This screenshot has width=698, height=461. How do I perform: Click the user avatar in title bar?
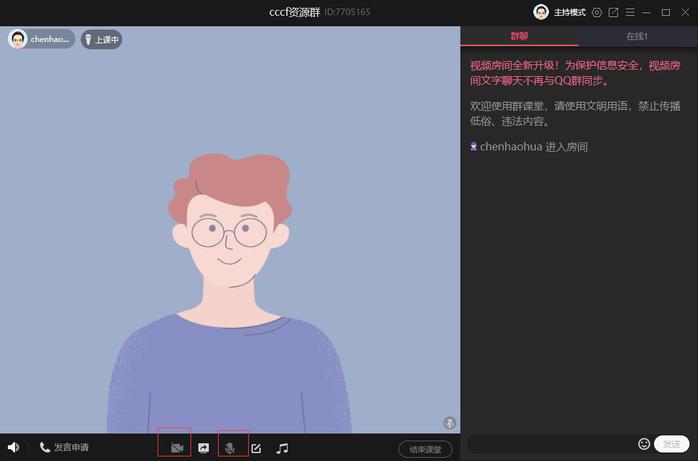coord(541,12)
